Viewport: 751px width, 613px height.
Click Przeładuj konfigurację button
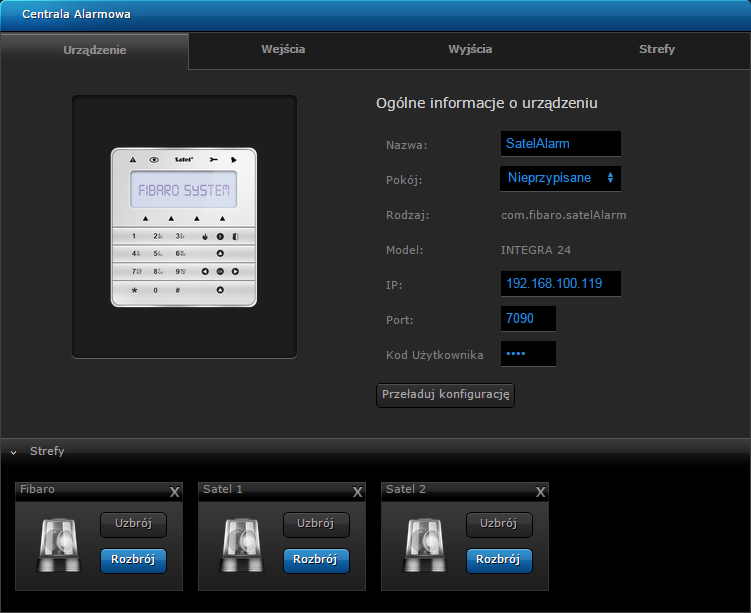(445, 395)
